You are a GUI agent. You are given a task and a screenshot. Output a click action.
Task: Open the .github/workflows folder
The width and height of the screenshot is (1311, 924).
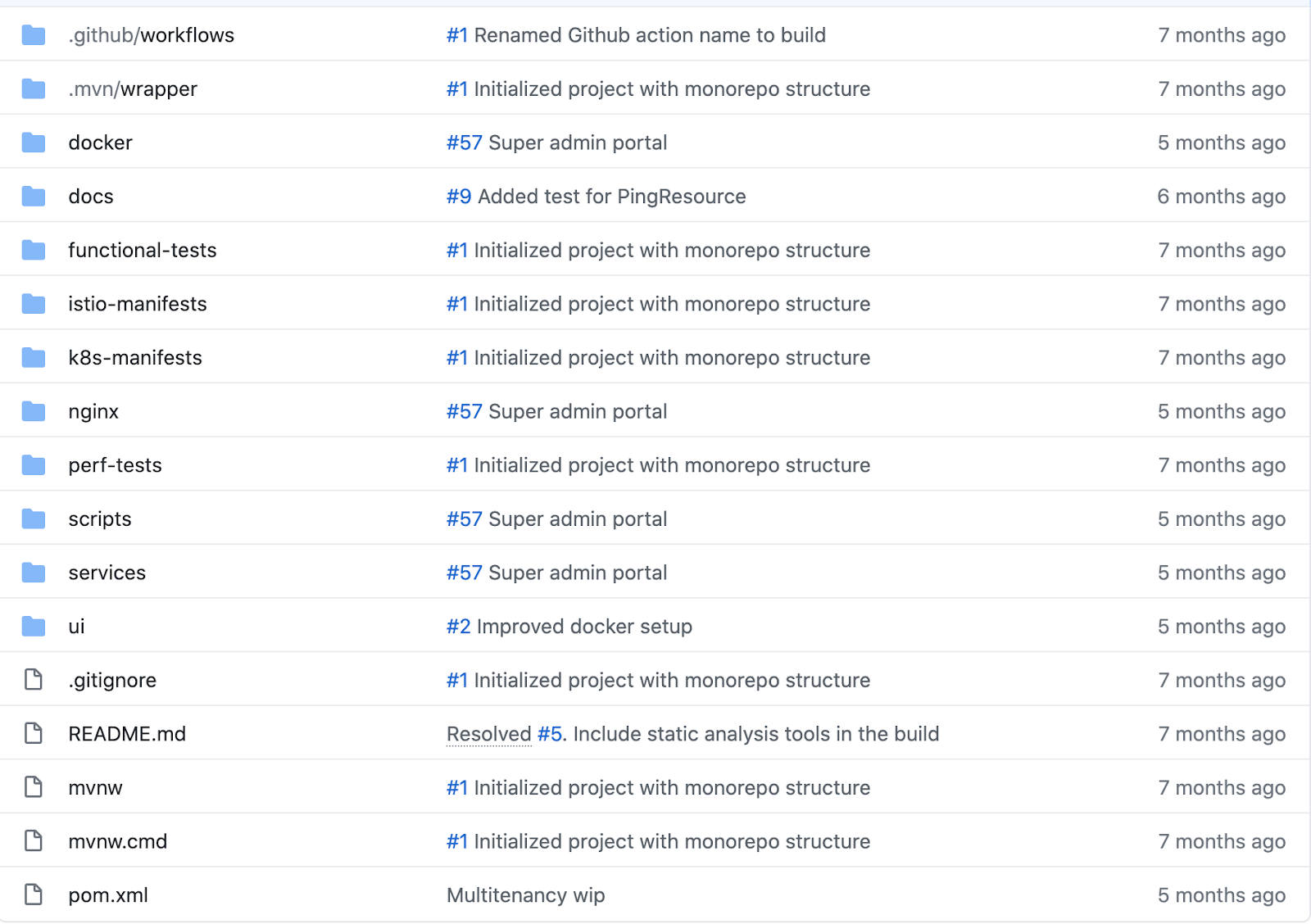[x=152, y=35]
